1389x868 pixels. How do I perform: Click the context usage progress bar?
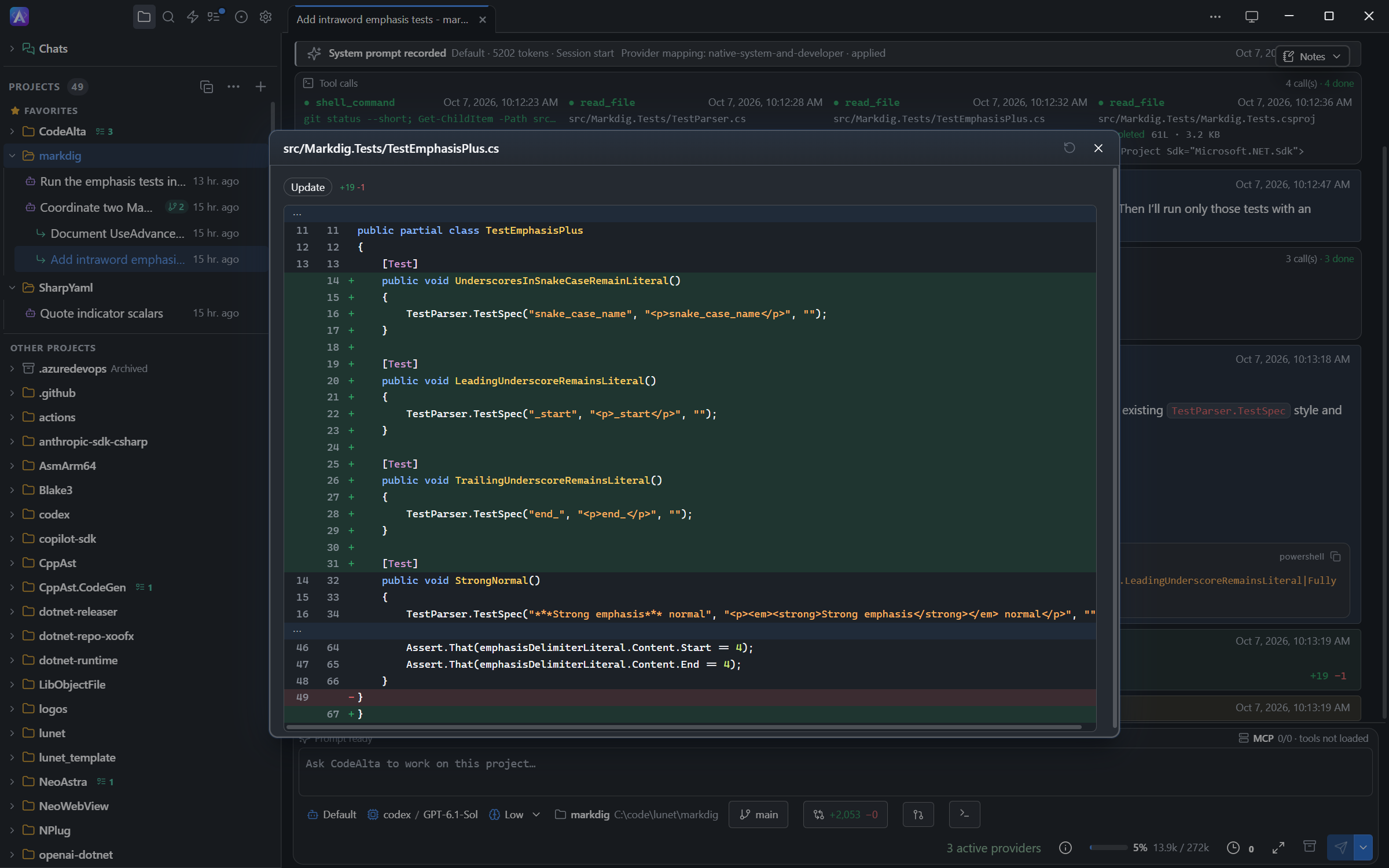[x=1108, y=848]
